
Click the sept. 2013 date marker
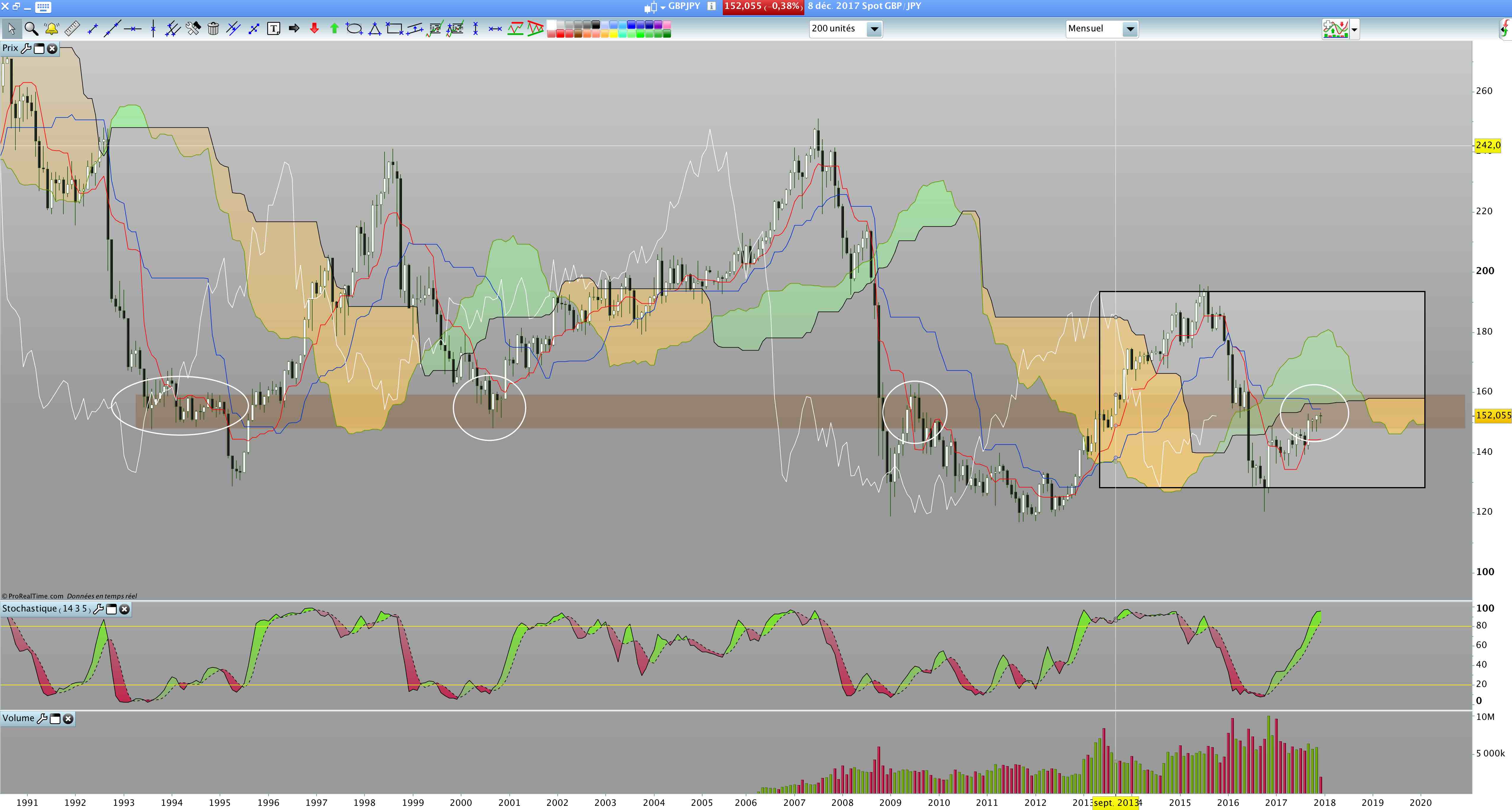(1115, 802)
